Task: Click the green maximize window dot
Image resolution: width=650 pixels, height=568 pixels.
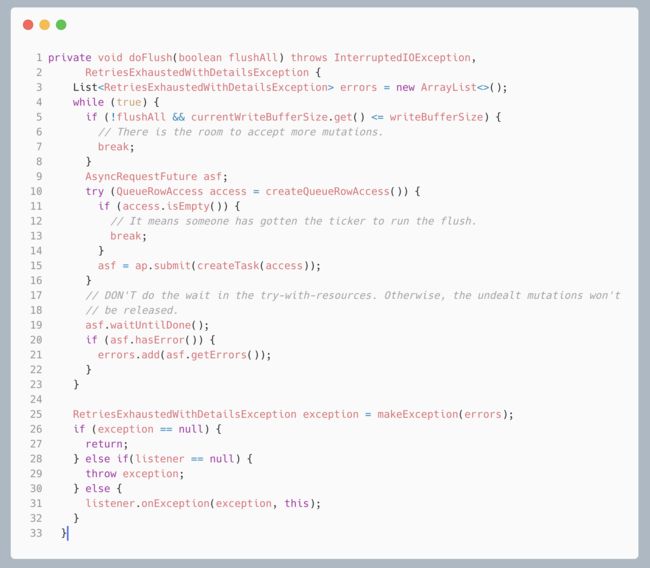Action: point(61,25)
